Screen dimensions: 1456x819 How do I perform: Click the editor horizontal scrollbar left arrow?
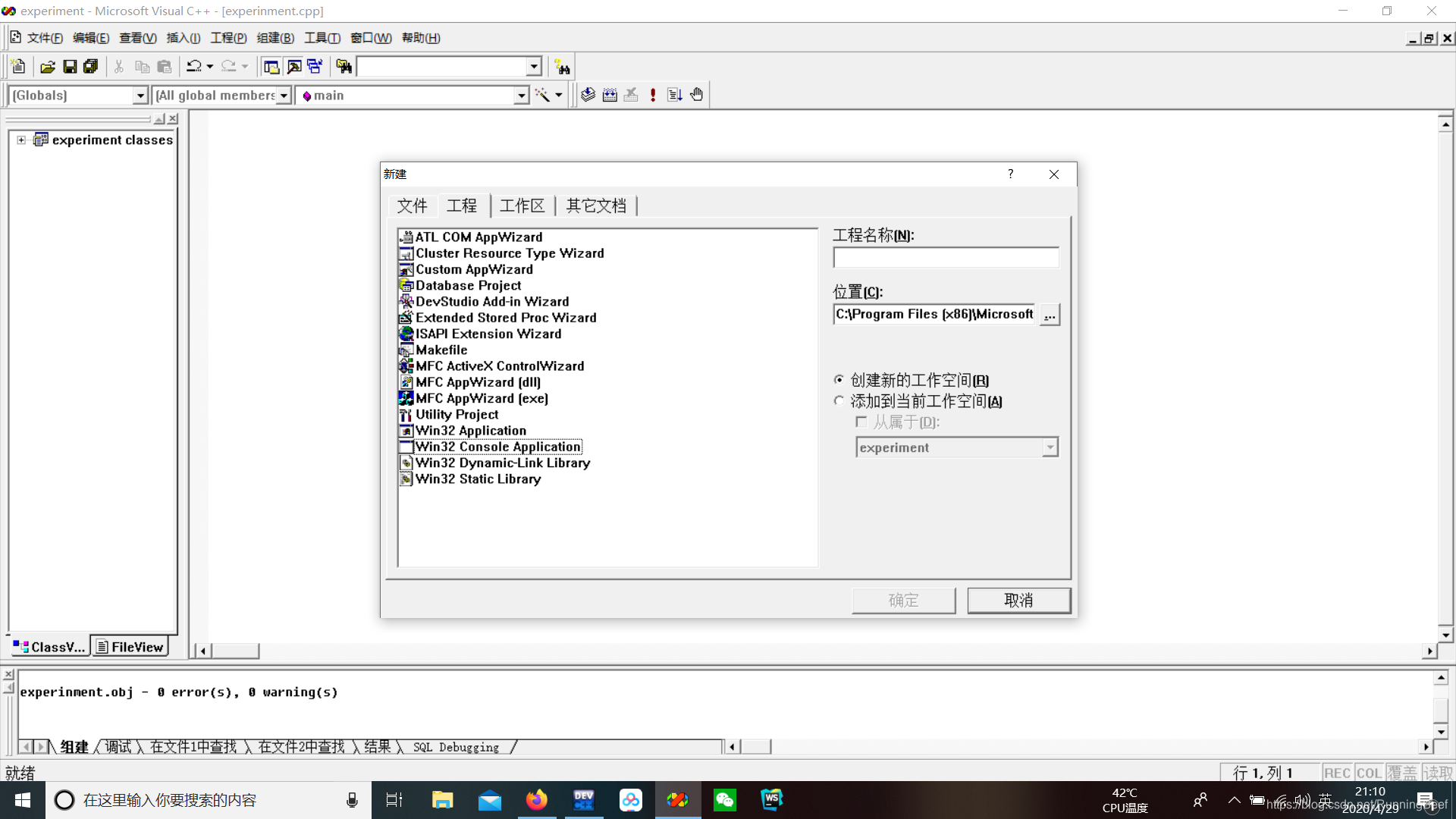coord(202,651)
